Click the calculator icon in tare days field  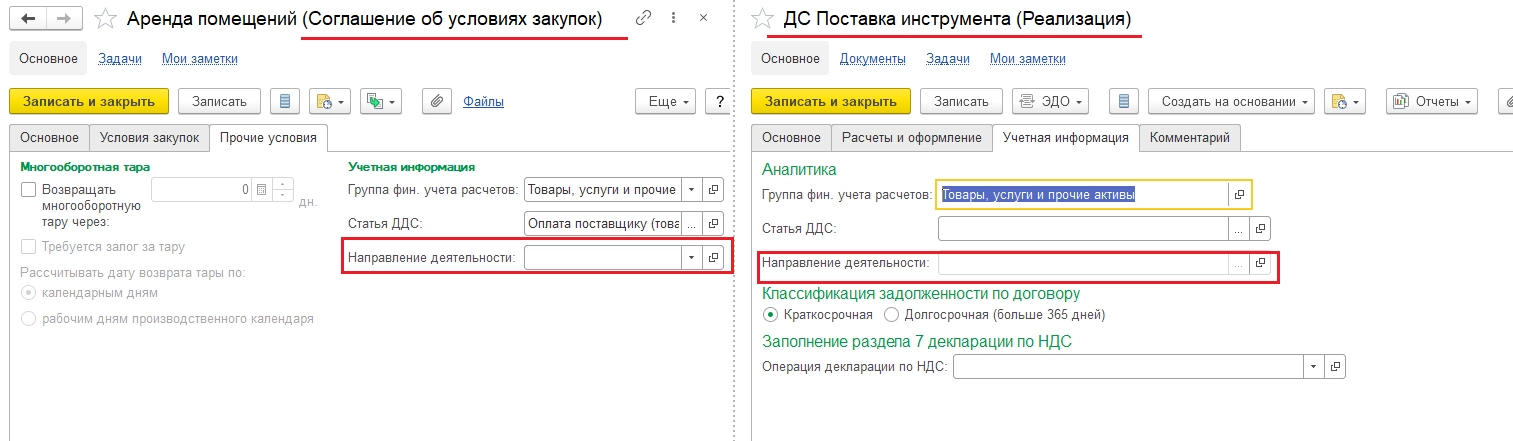tap(261, 189)
